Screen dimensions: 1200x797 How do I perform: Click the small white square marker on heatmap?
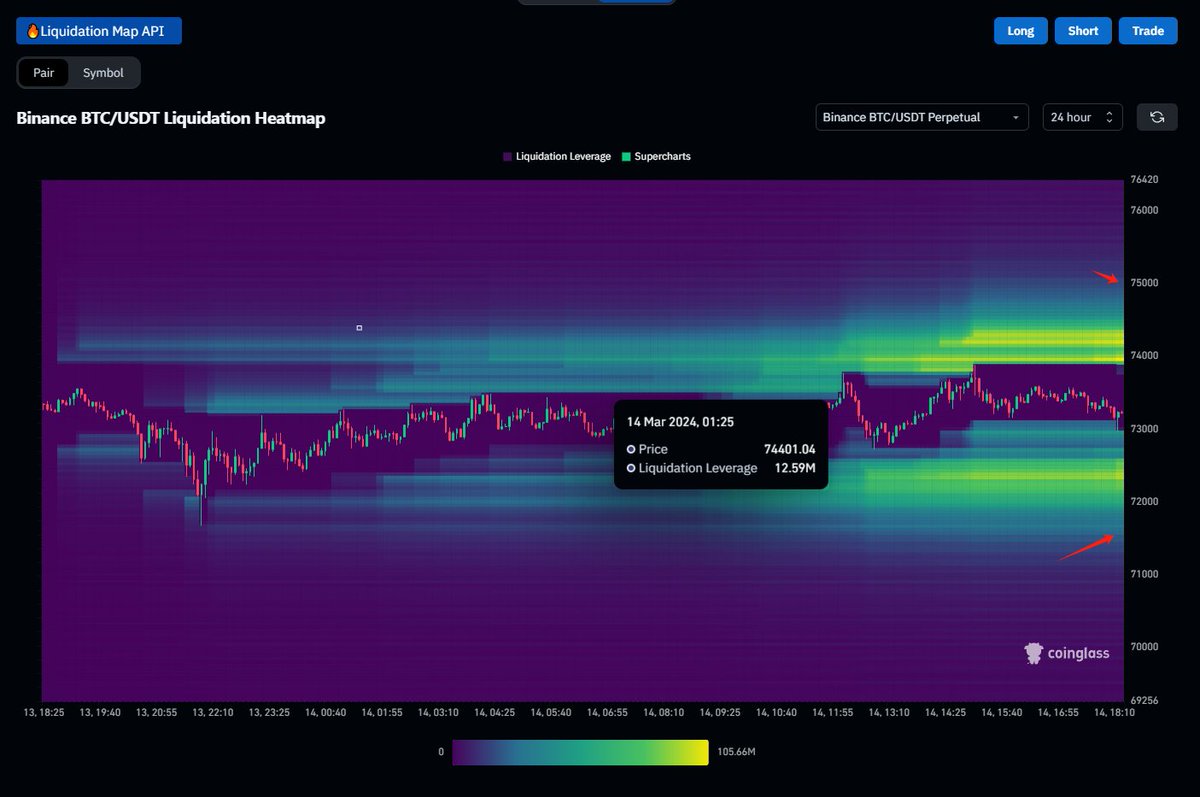[359, 327]
